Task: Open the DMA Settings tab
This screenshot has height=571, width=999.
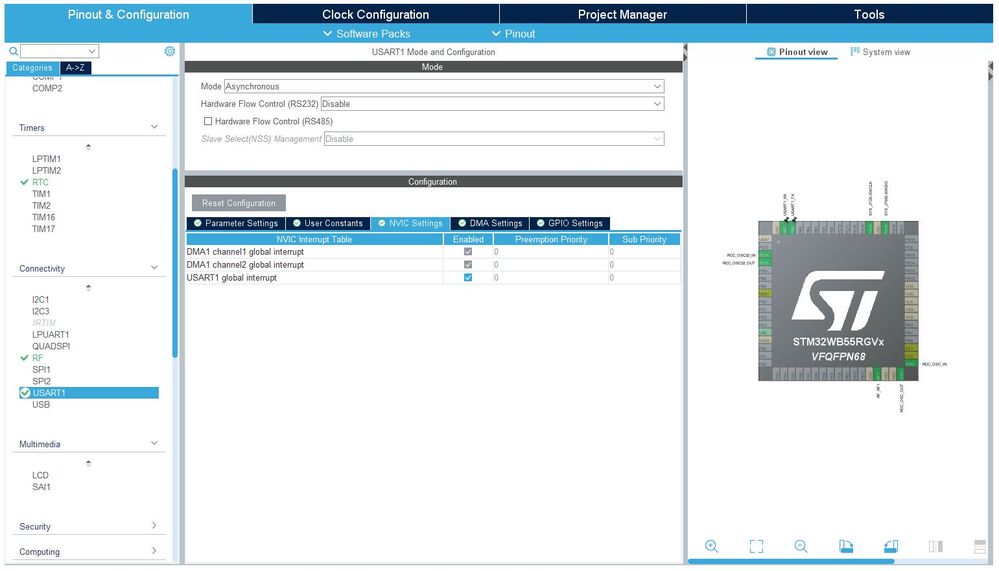Action: [490, 223]
